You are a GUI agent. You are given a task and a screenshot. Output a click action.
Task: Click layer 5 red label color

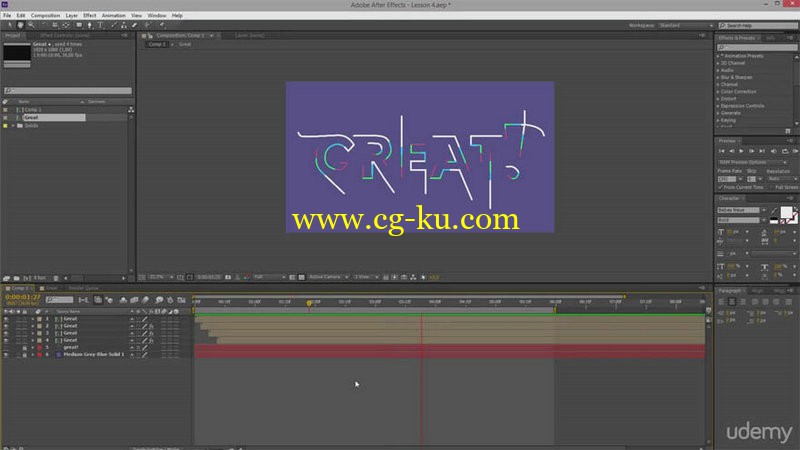pyautogui.click(x=39, y=347)
